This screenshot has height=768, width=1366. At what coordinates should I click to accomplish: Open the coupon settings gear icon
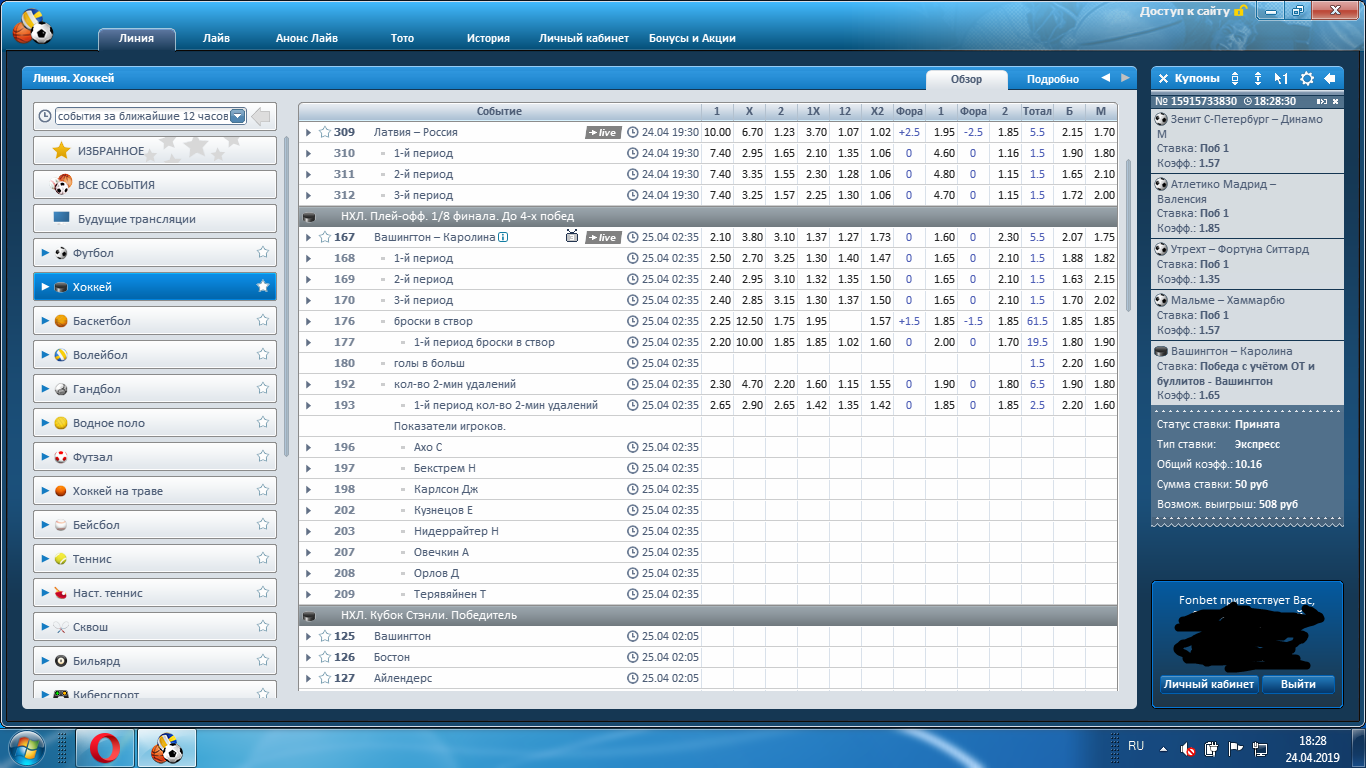(x=1306, y=78)
